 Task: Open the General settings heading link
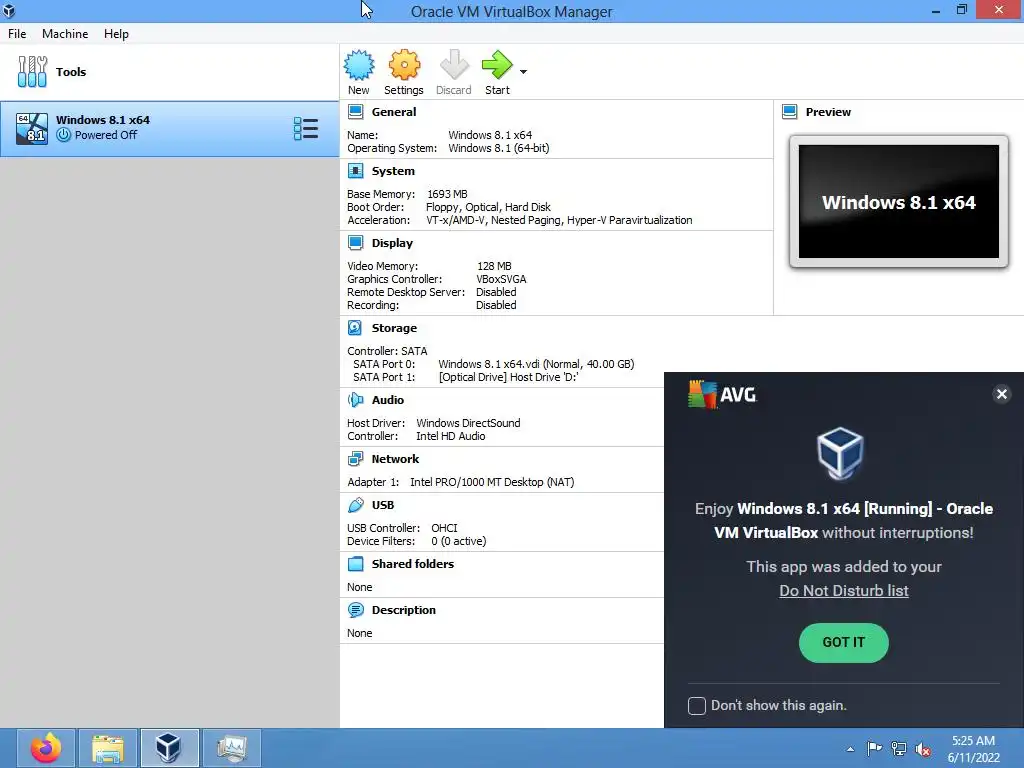coord(394,112)
